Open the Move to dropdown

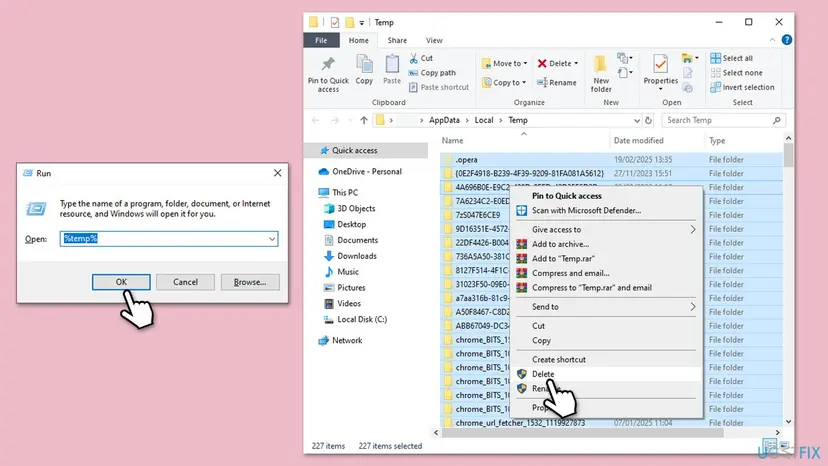coord(505,63)
